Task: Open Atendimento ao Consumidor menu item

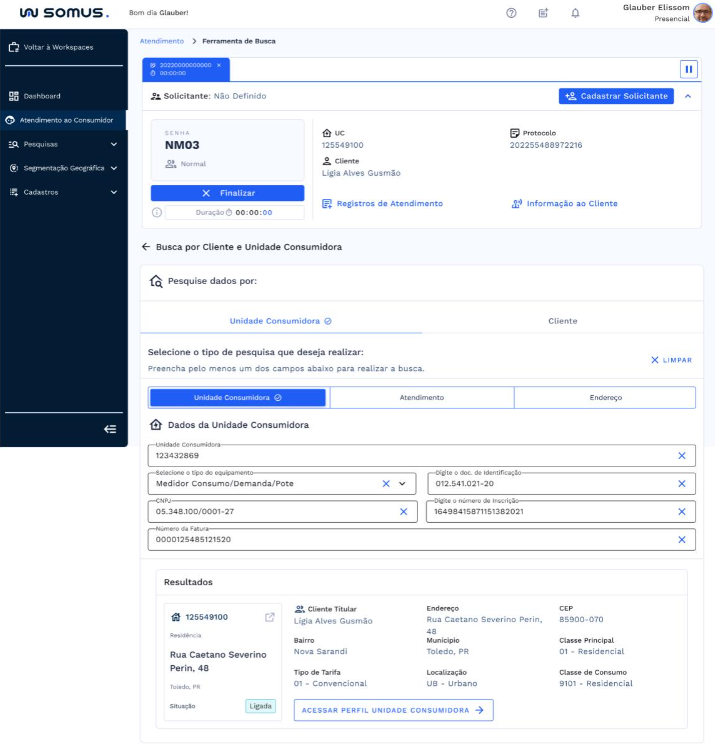Action: (66, 120)
